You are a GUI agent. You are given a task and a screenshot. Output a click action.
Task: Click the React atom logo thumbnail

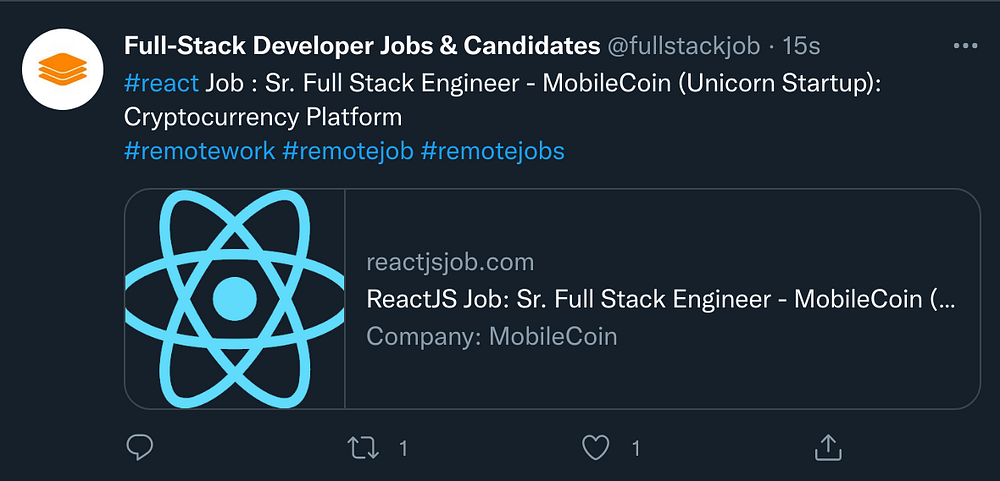point(235,298)
